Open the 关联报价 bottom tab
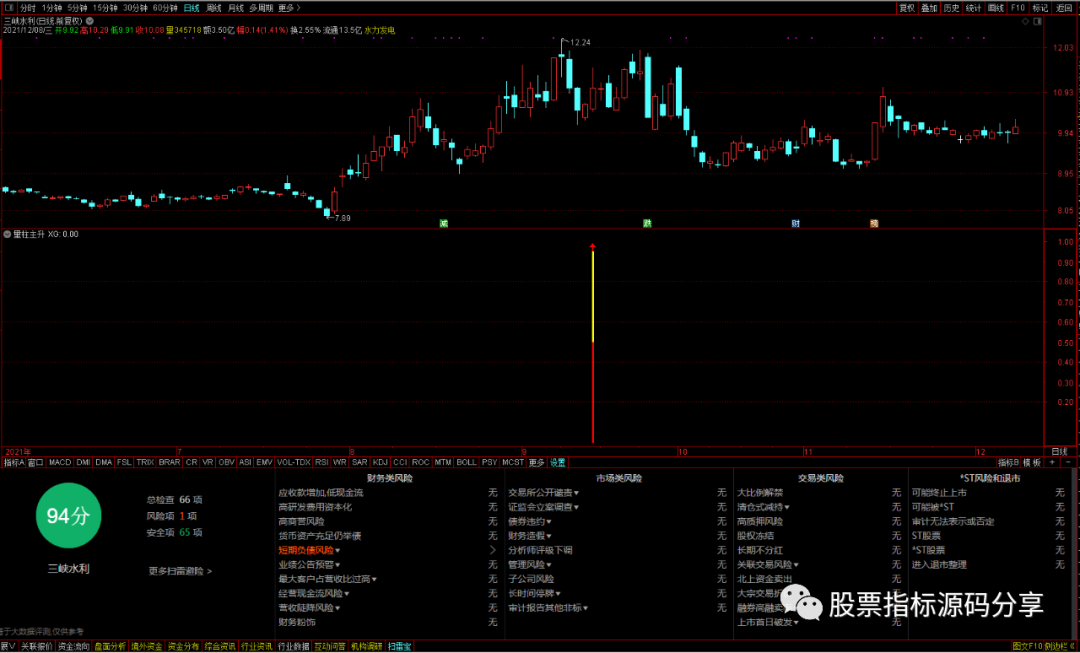Screen dimensions: 1080x653 coord(37,647)
